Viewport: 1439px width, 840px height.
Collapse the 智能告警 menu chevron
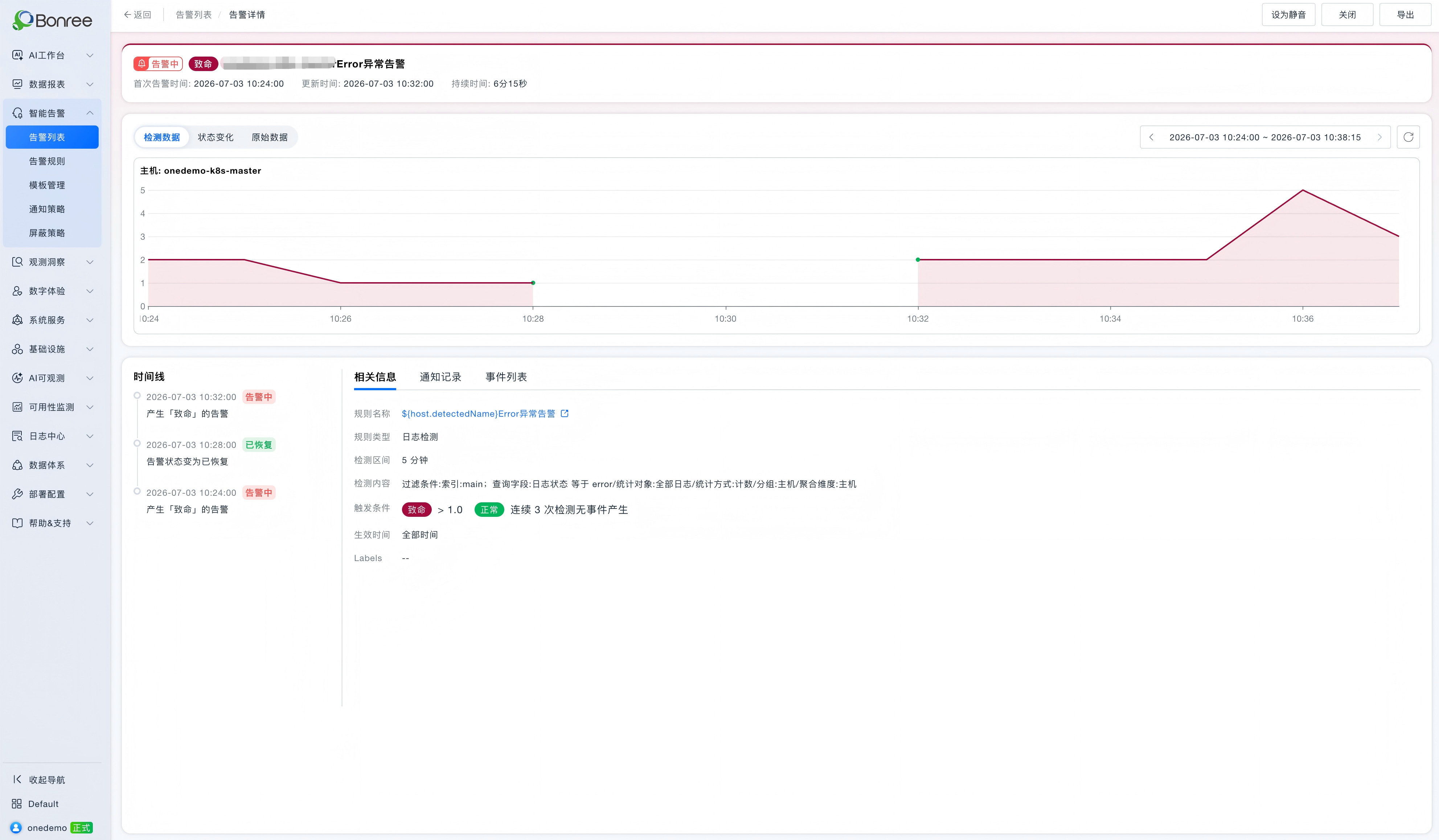pos(90,113)
